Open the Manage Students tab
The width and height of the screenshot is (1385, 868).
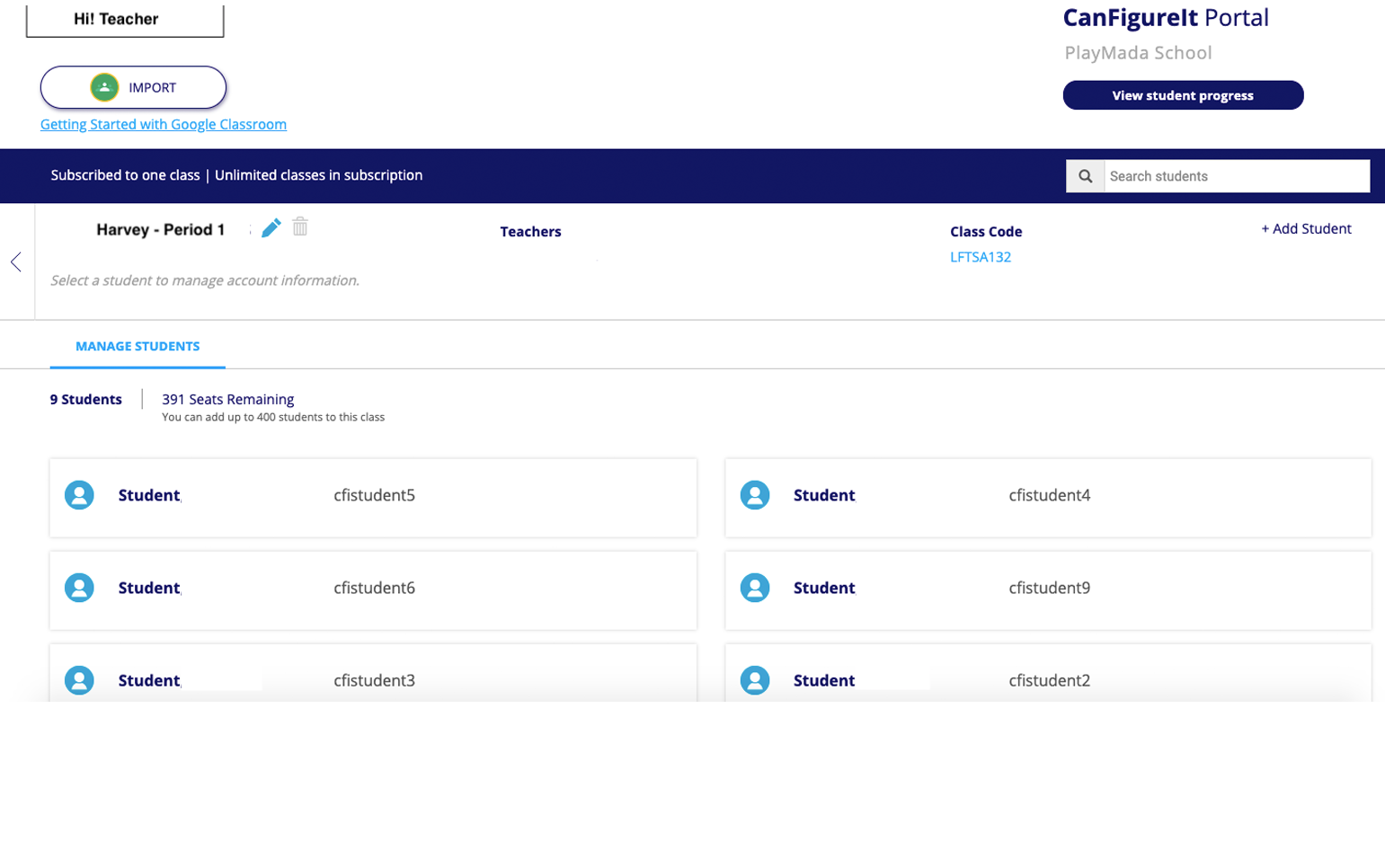(x=138, y=346)
